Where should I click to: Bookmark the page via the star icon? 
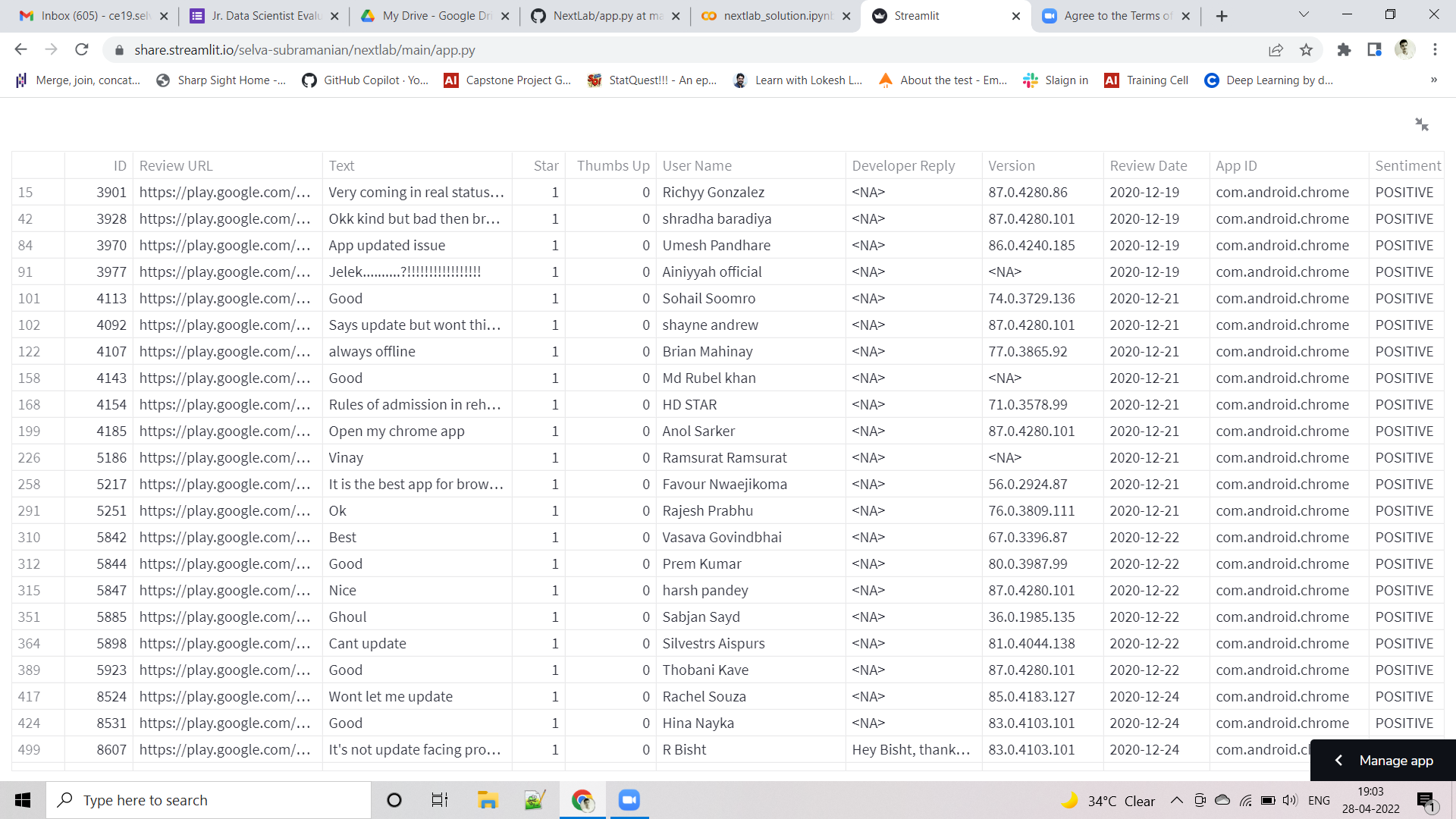(x=1307, y=49)
